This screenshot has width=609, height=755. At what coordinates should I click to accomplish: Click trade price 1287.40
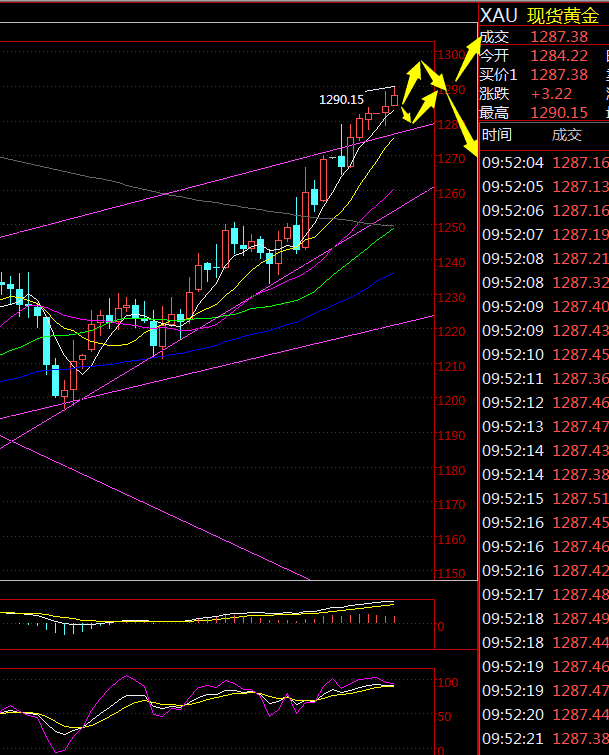581,307
